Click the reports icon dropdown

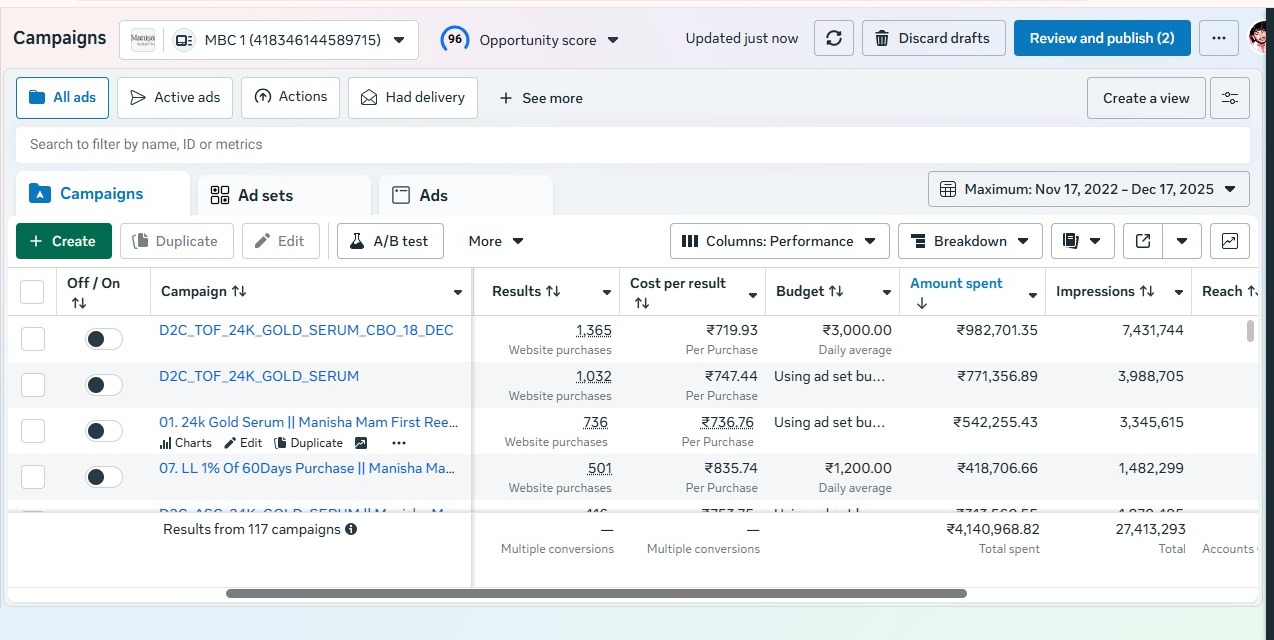click(x=1081, y=241)
